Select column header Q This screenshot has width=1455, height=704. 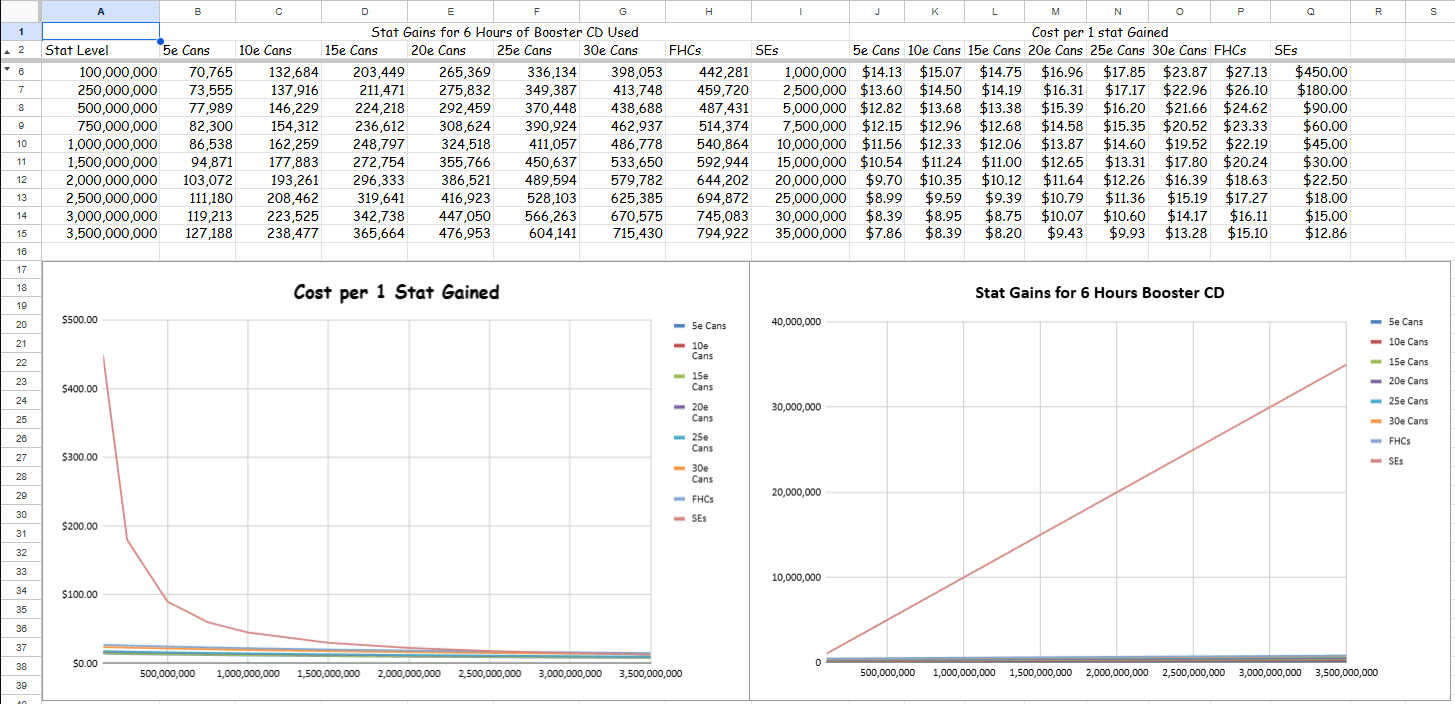[1310, 11]
